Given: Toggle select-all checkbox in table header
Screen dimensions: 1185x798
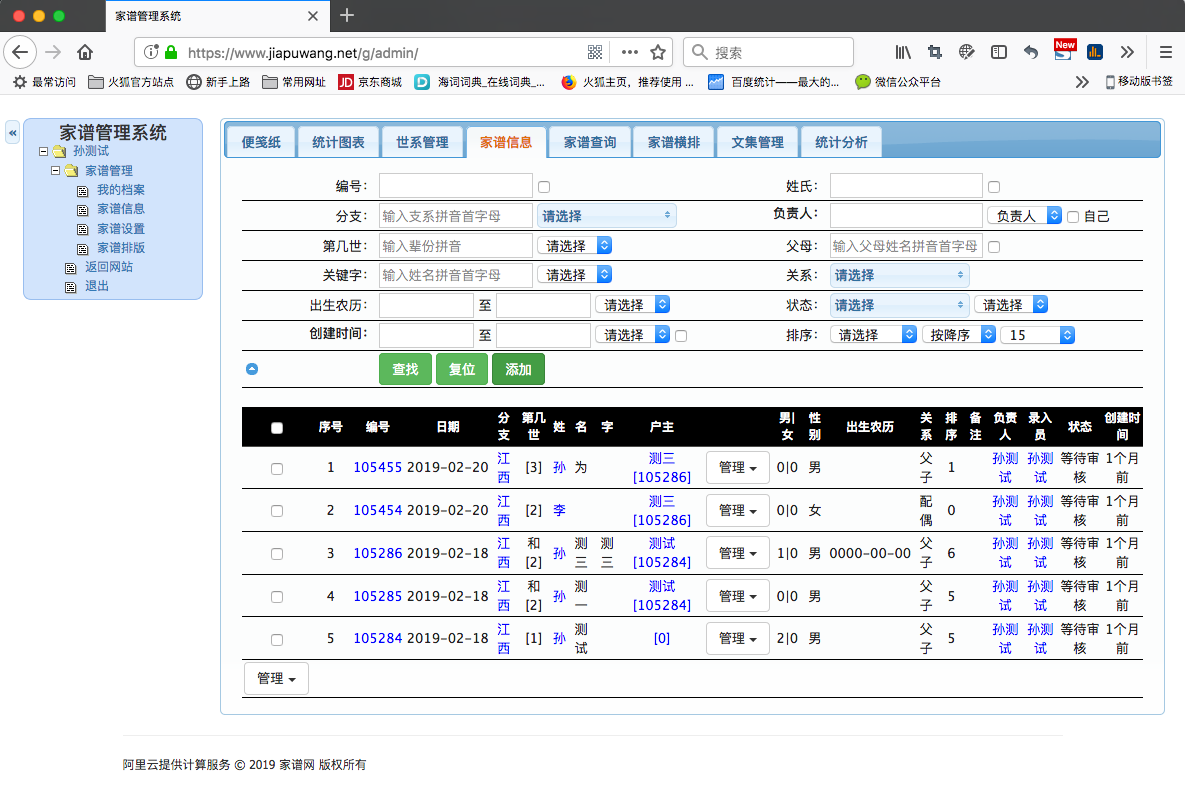Looking at the screenshot, I should [277, 428].
